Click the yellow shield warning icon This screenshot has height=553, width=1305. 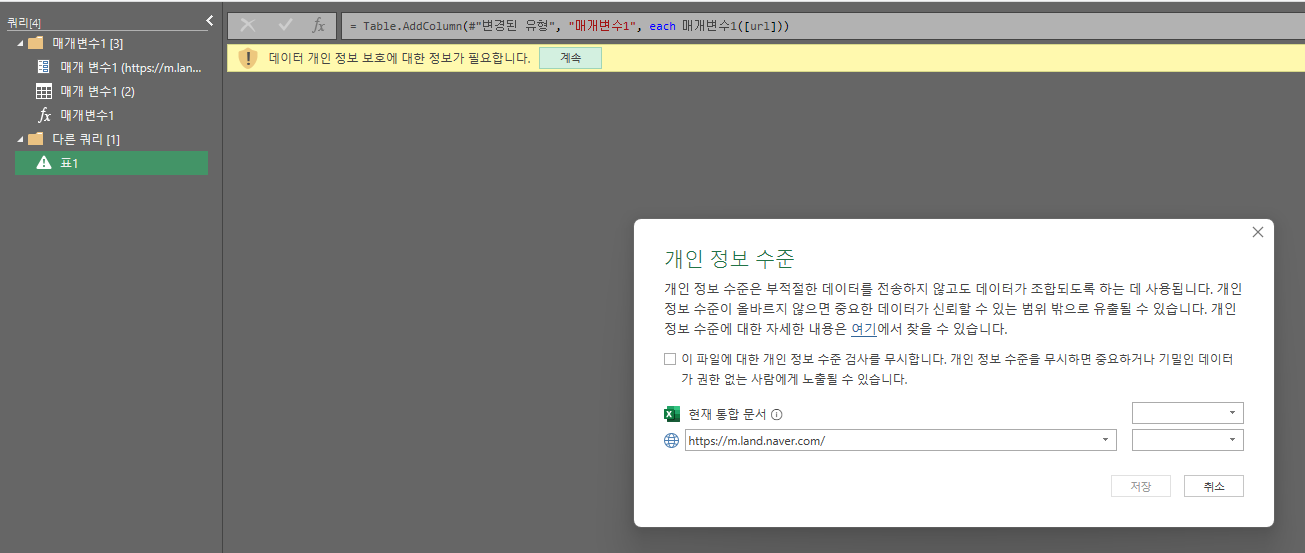point(248,58)
